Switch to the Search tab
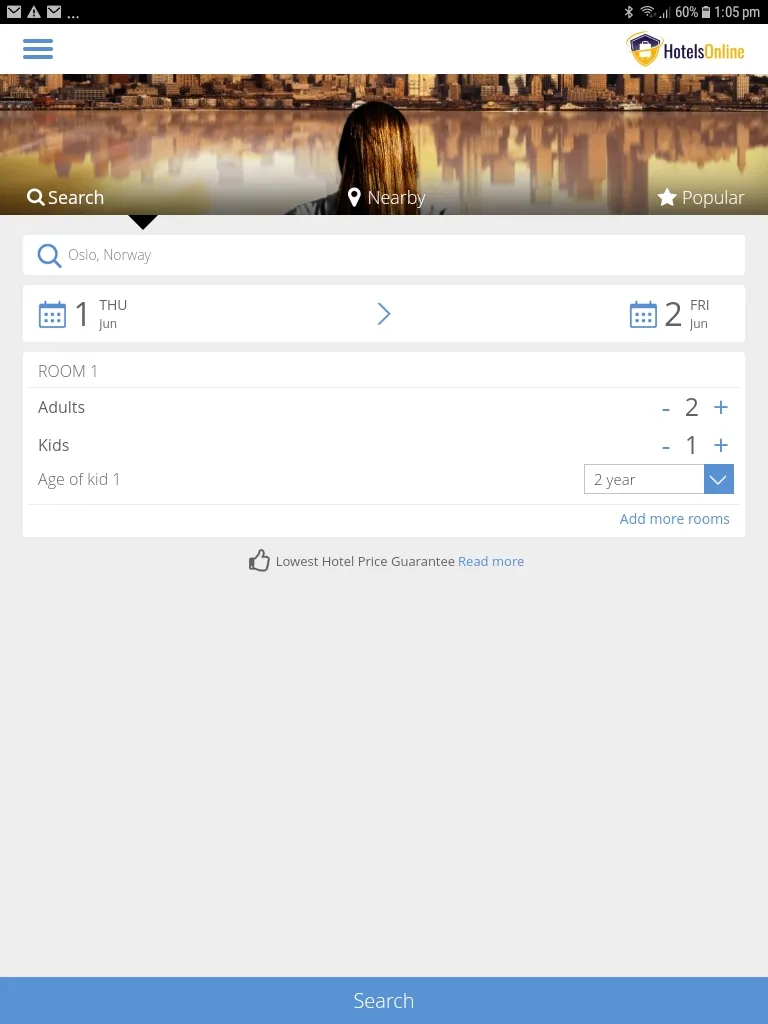The height and width of the screenshot is (1024, 768). click(65, 197)
